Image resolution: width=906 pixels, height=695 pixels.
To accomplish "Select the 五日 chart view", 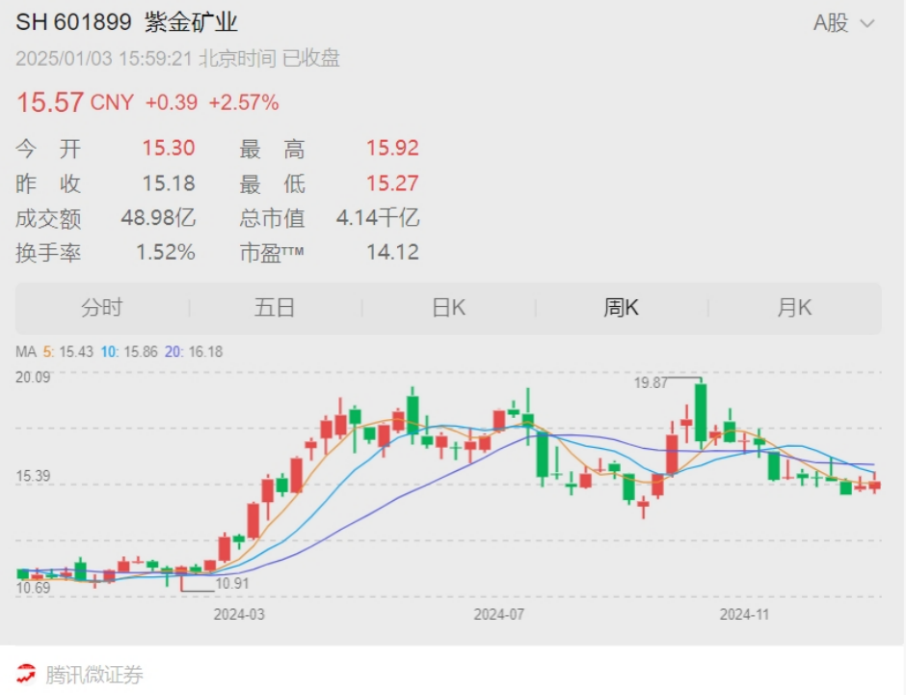I will click(x=274, y=307).
